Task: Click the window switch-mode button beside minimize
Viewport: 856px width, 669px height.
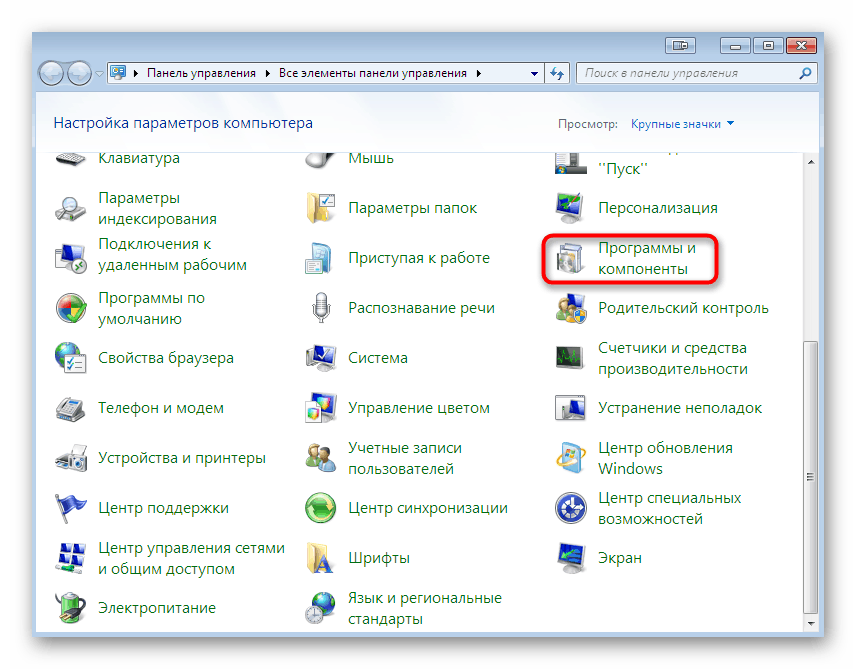Action: (680, 45)
